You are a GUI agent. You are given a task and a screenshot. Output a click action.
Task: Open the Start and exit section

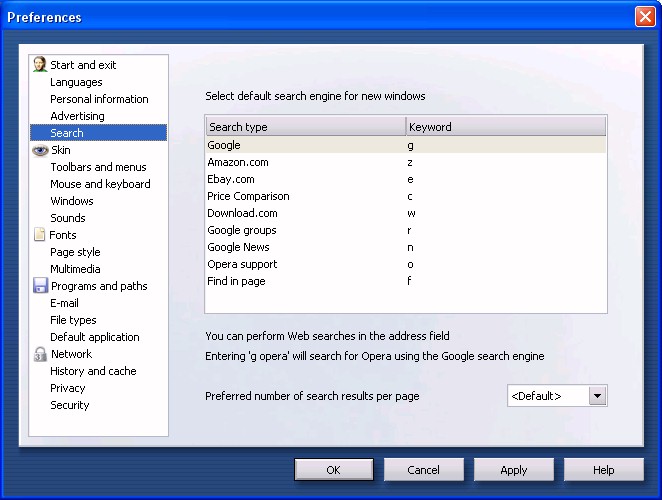coord(83,65)
